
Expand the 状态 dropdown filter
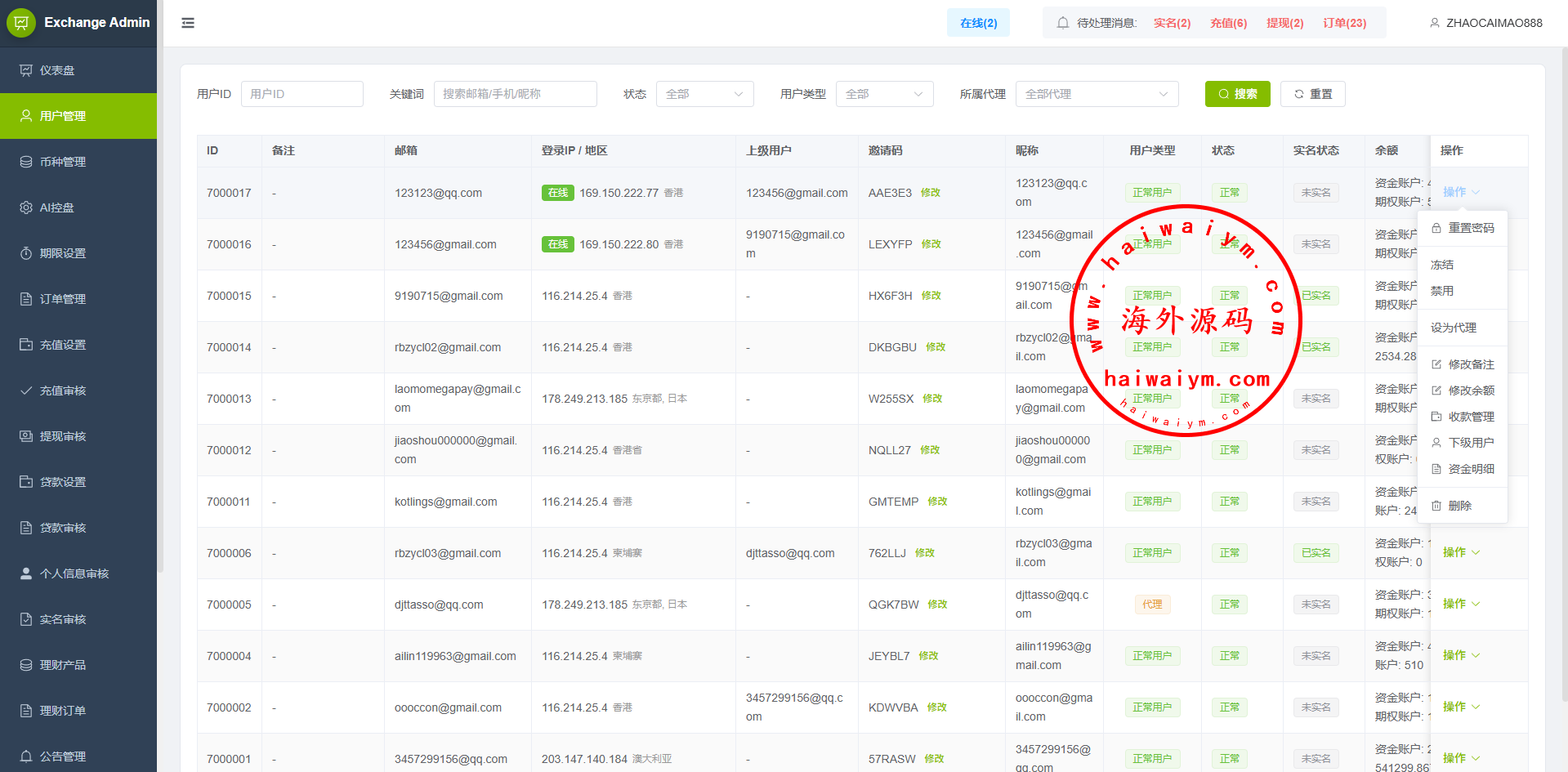click(x=704, y=94)
